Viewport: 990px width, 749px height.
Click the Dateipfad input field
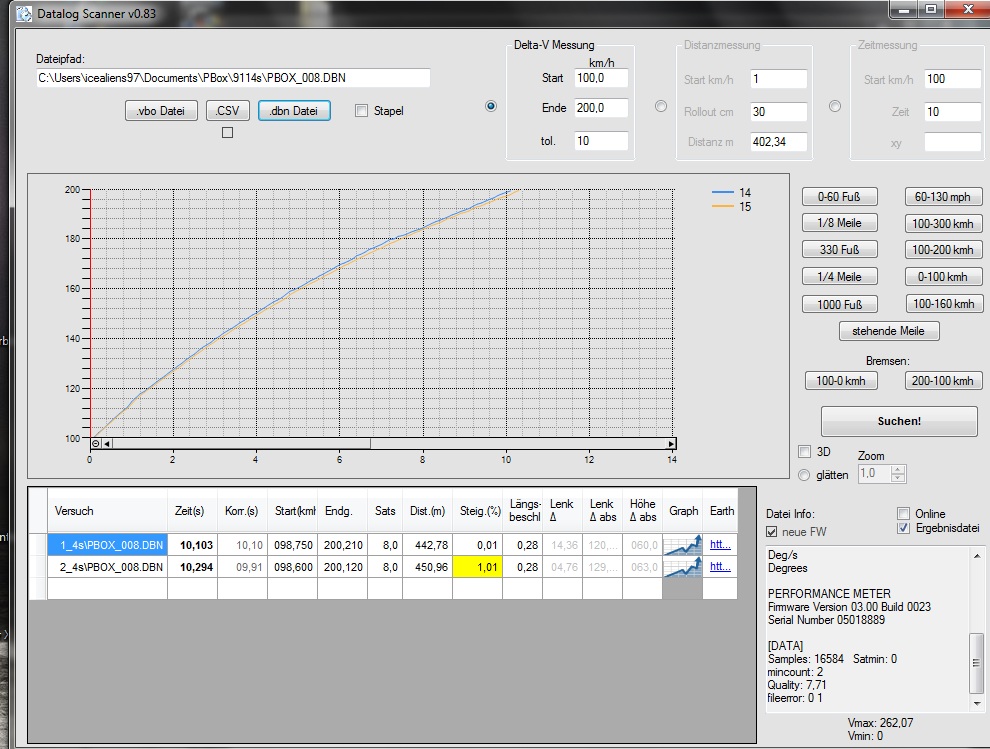pyautogui.click(x=233, y=78)
